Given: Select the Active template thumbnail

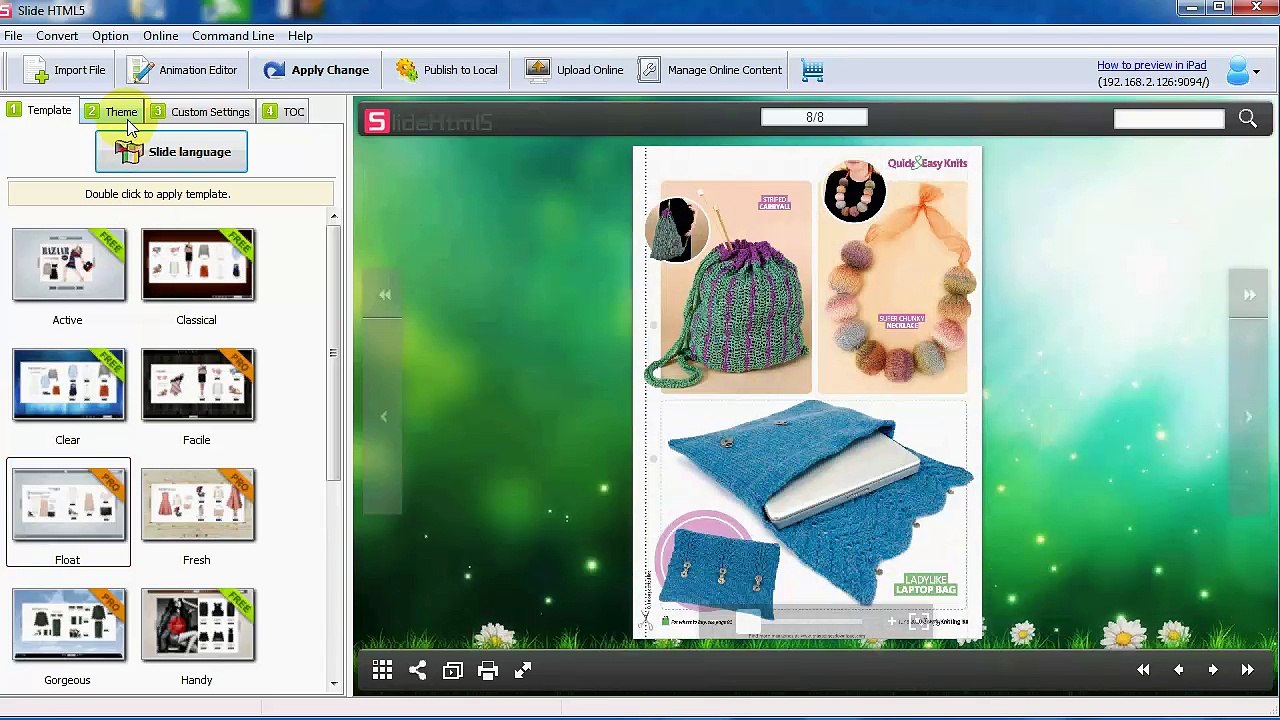Looking at the screenshot, I should pos(68,265).
